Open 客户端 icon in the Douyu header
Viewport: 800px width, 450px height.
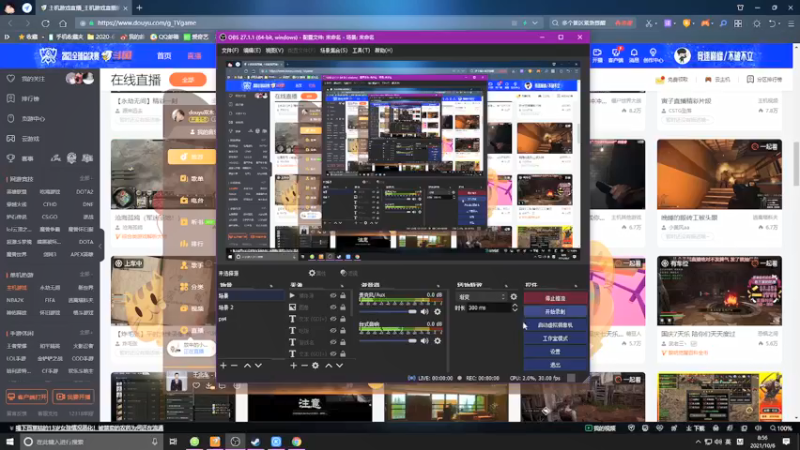click(x=616, y=56)
